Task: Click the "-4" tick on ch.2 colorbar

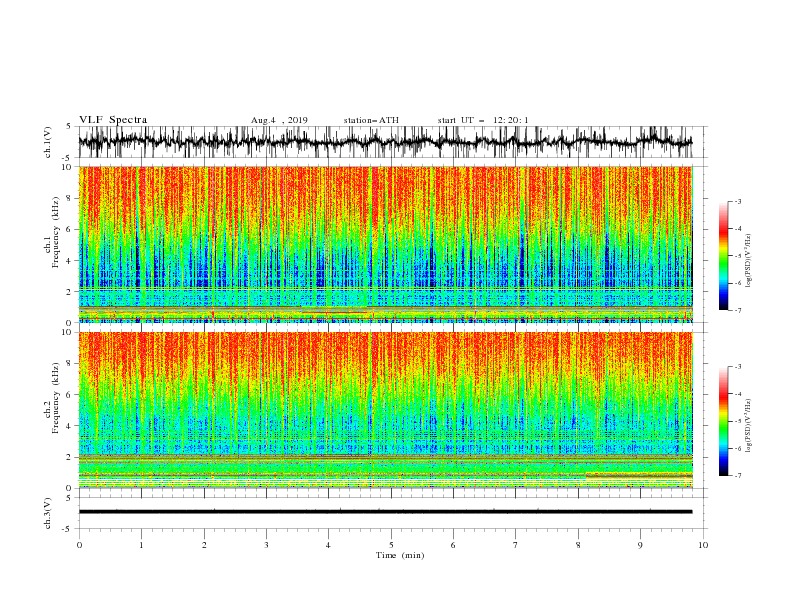Action: (737, 394)
